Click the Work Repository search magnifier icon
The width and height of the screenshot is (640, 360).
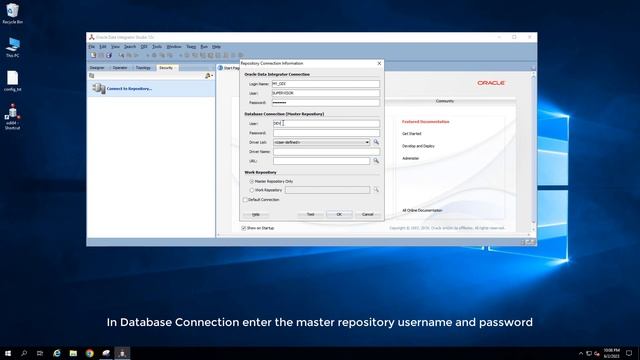376,190
